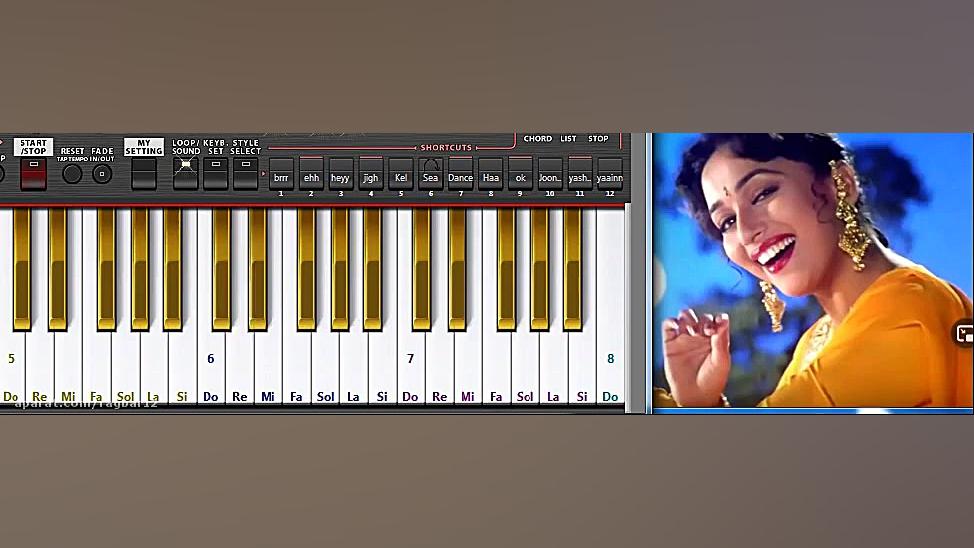Screen dimensions: 974x548
Task: Play gold sharp key between Re6 and Mi6
Action: click(x=258, y=268)
